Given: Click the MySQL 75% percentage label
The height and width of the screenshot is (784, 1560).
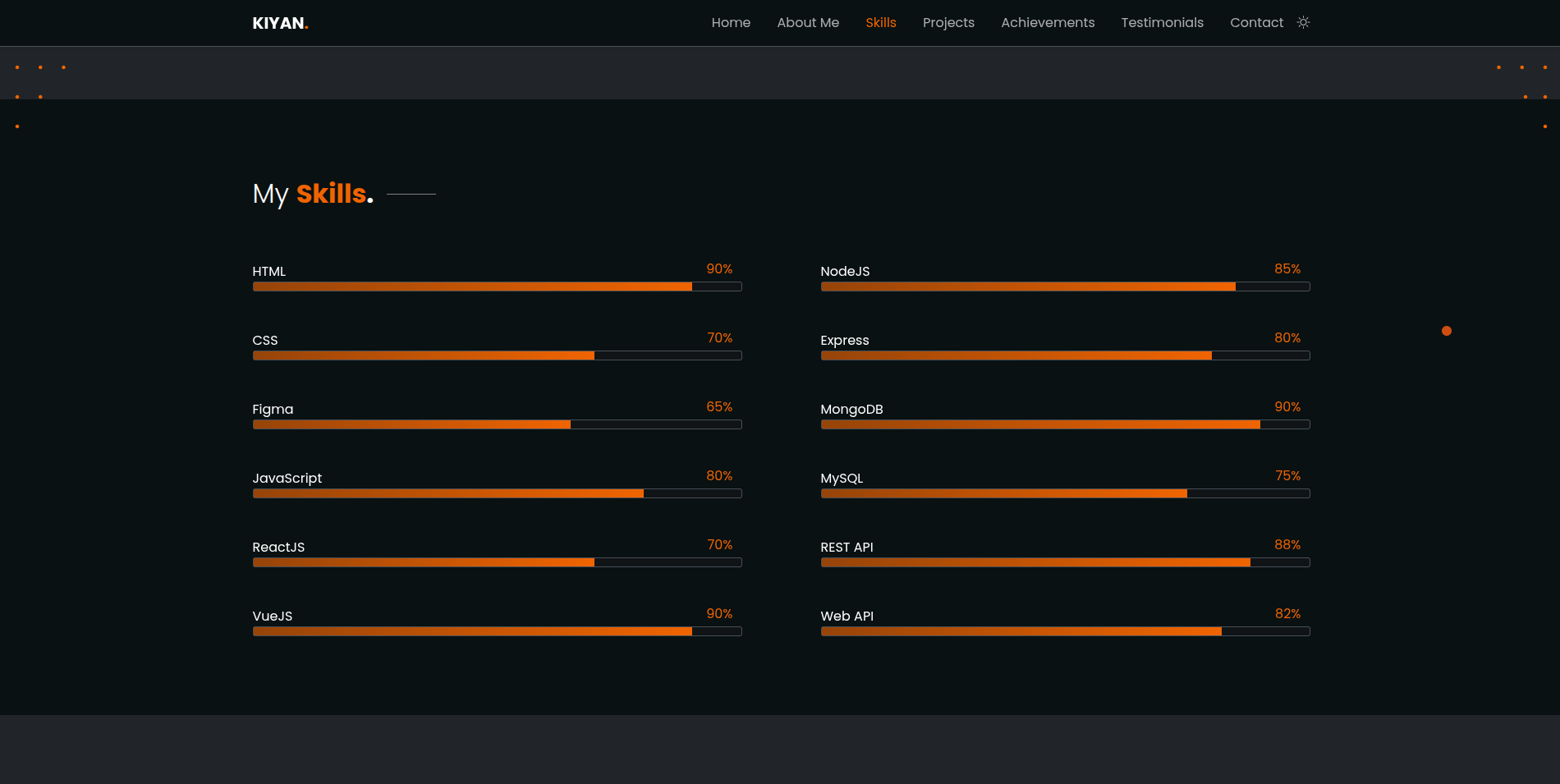Looking at the screenshot, I should pyautogui.click(x=1287, y=476).
